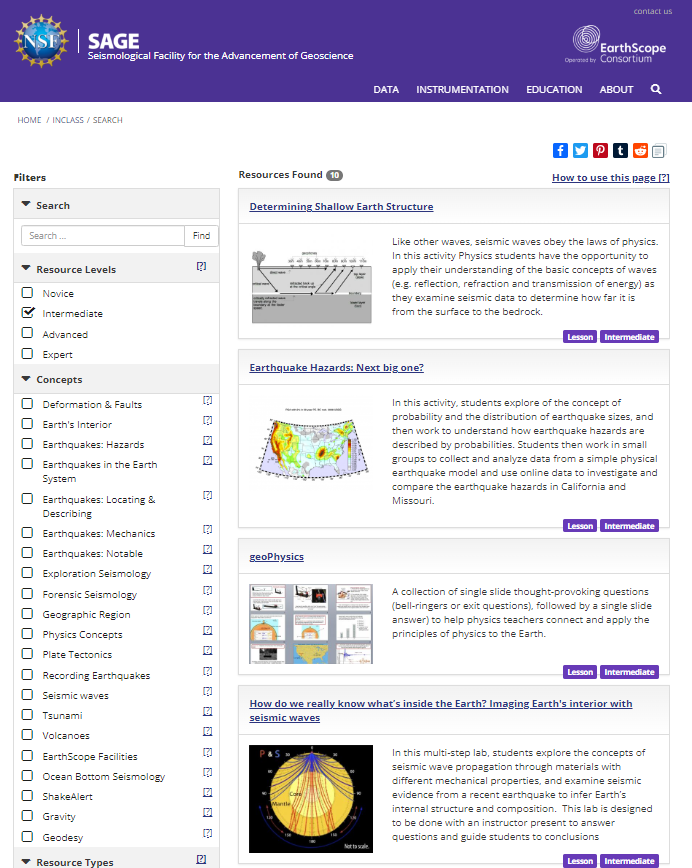692x868 pixels.
Task: Open help icon for Earthquakes: Notable
Action: coord(208,549)
